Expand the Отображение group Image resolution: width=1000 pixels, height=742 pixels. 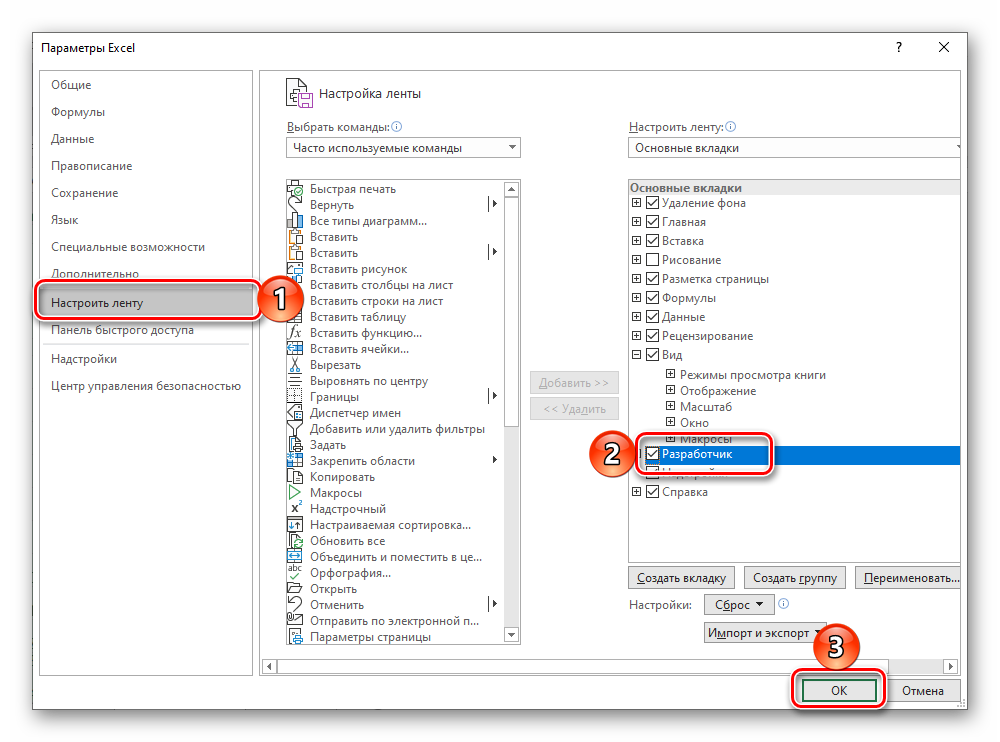[670, 390]
